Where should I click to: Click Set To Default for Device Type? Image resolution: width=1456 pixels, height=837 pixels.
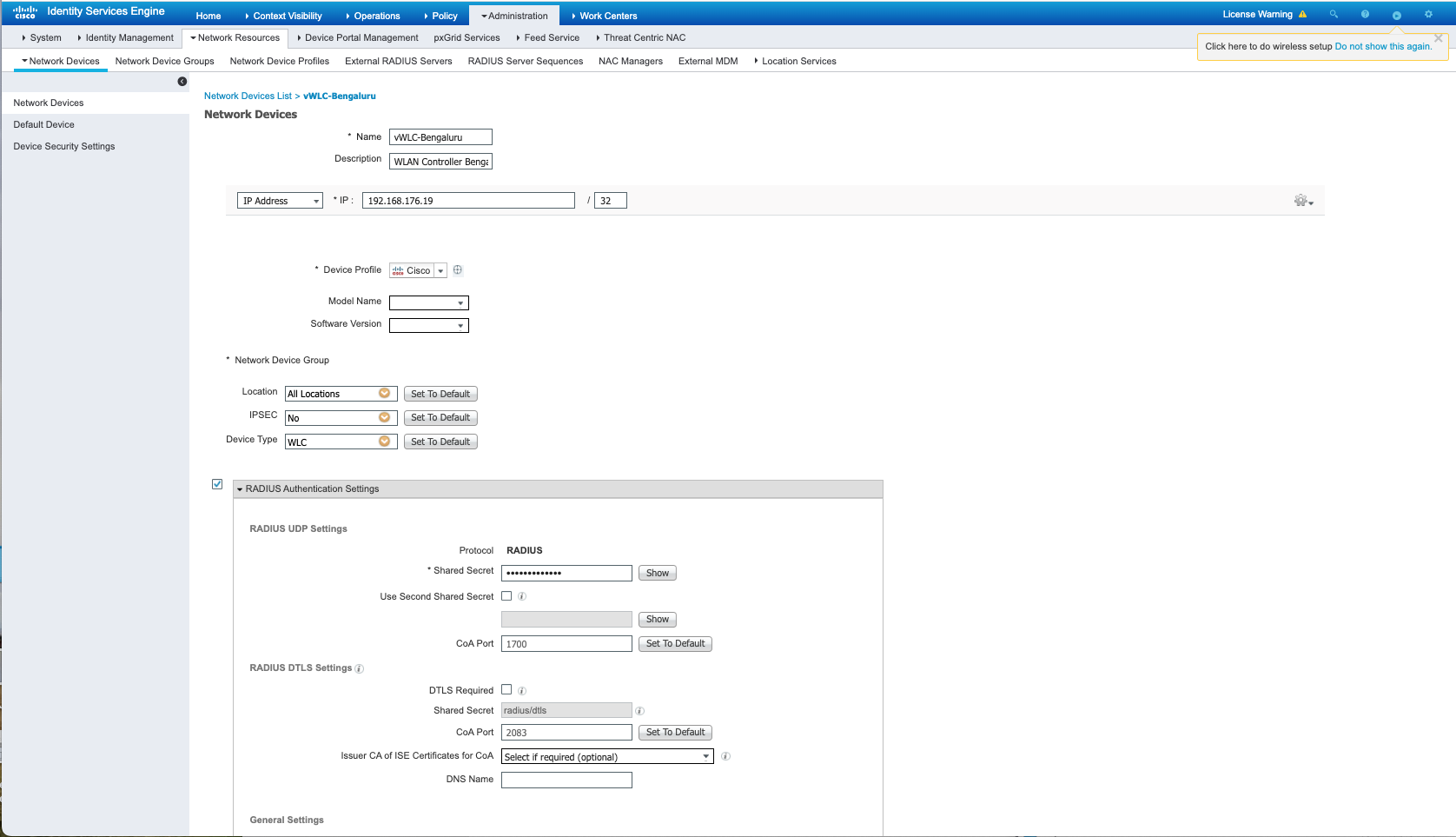[440, 442]
